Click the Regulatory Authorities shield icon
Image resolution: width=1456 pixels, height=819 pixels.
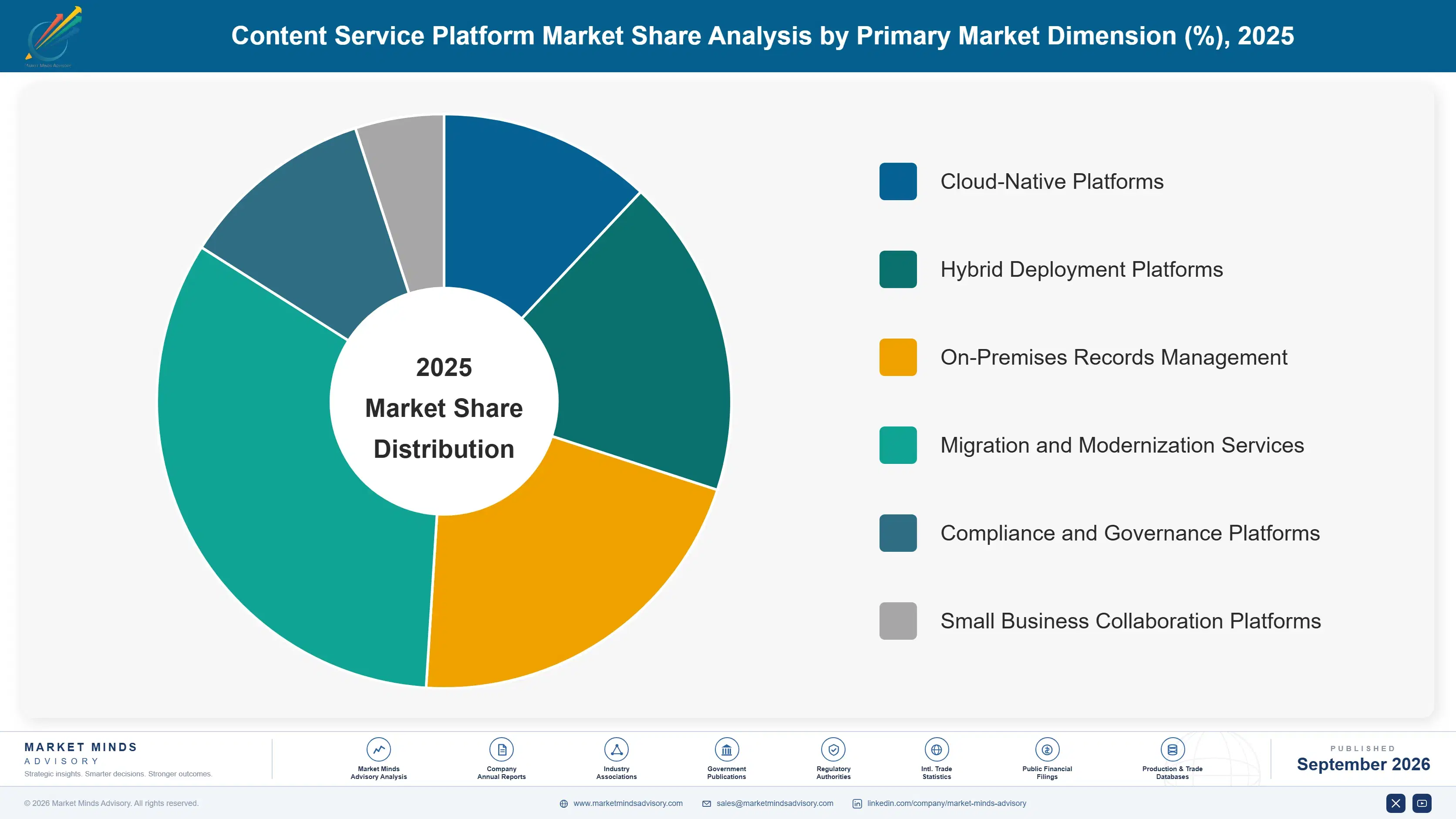pyautogui.click(x=833, y=749)
